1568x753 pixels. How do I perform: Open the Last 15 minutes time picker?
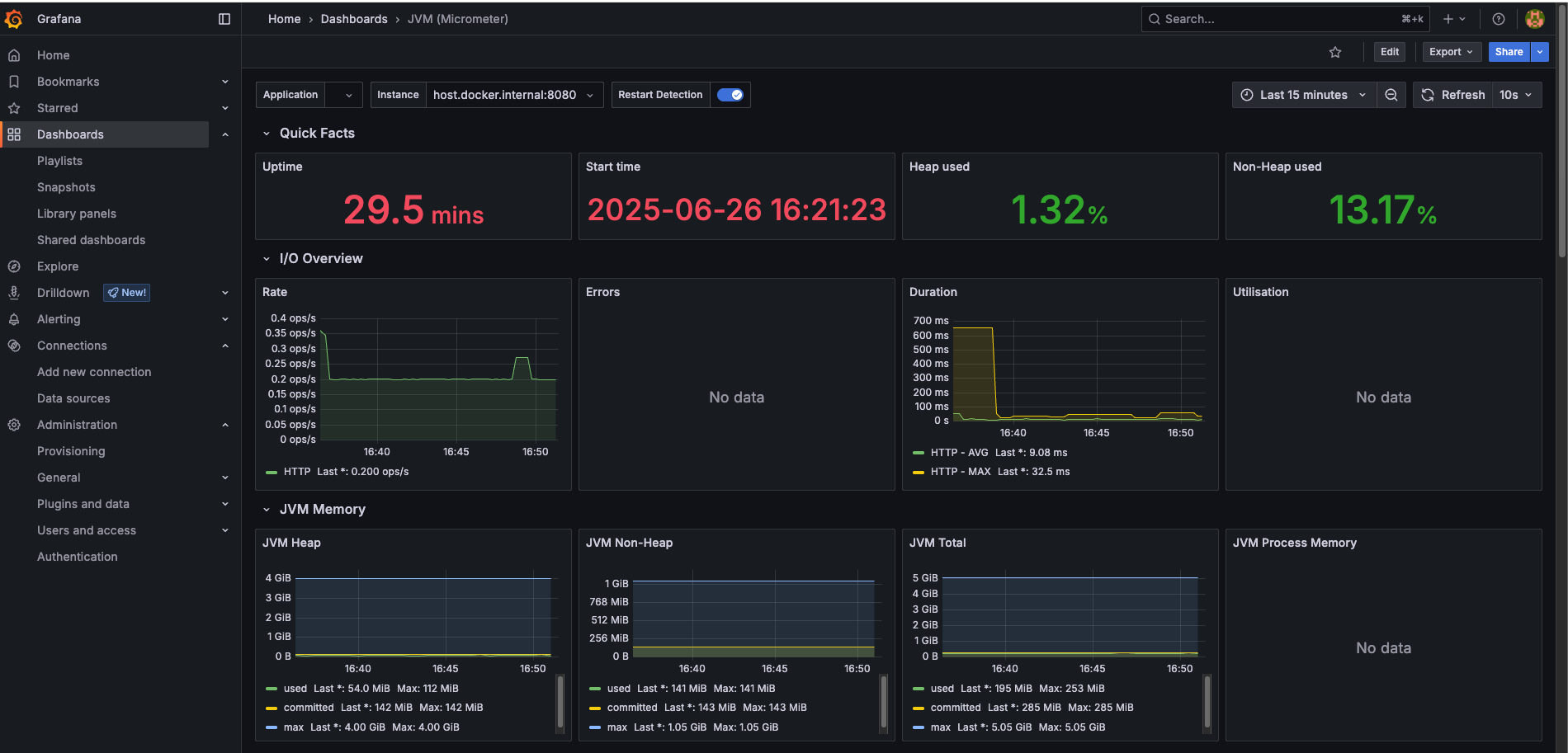1304,95
